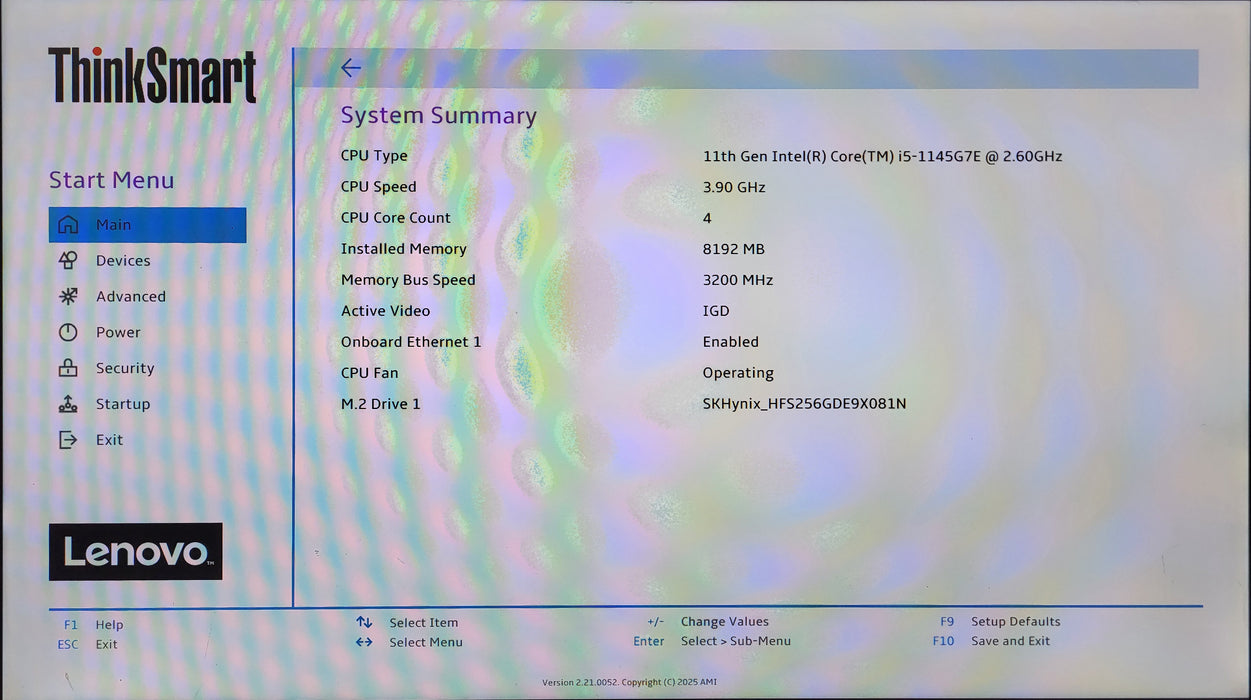The width and height of the screenshot is (1251, 700).
Task: Click the Start Menu heading
Action: pyautogui.click(x=111, y=180)
